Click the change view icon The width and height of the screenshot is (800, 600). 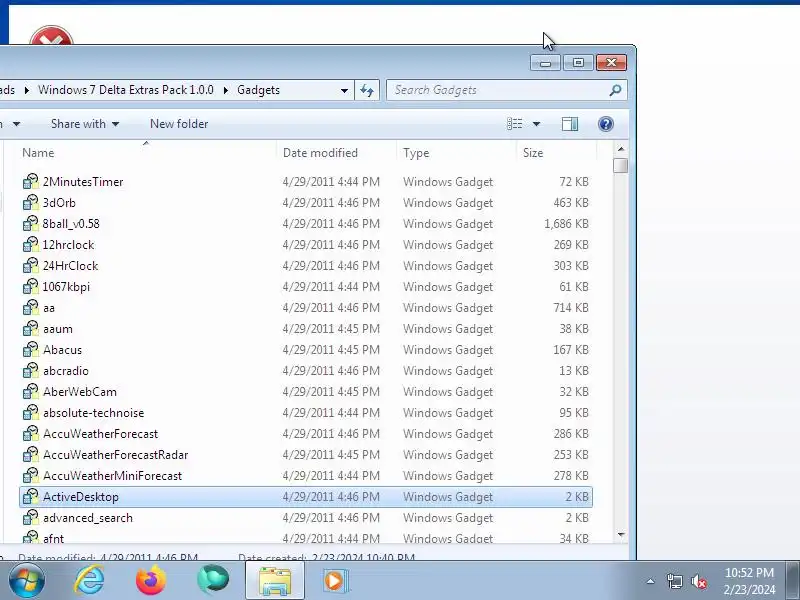(x=514, y=124)
